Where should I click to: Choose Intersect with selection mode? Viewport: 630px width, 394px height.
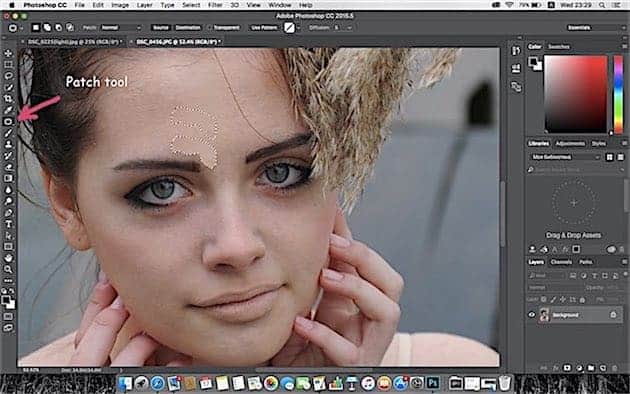(x=70, y=27)
